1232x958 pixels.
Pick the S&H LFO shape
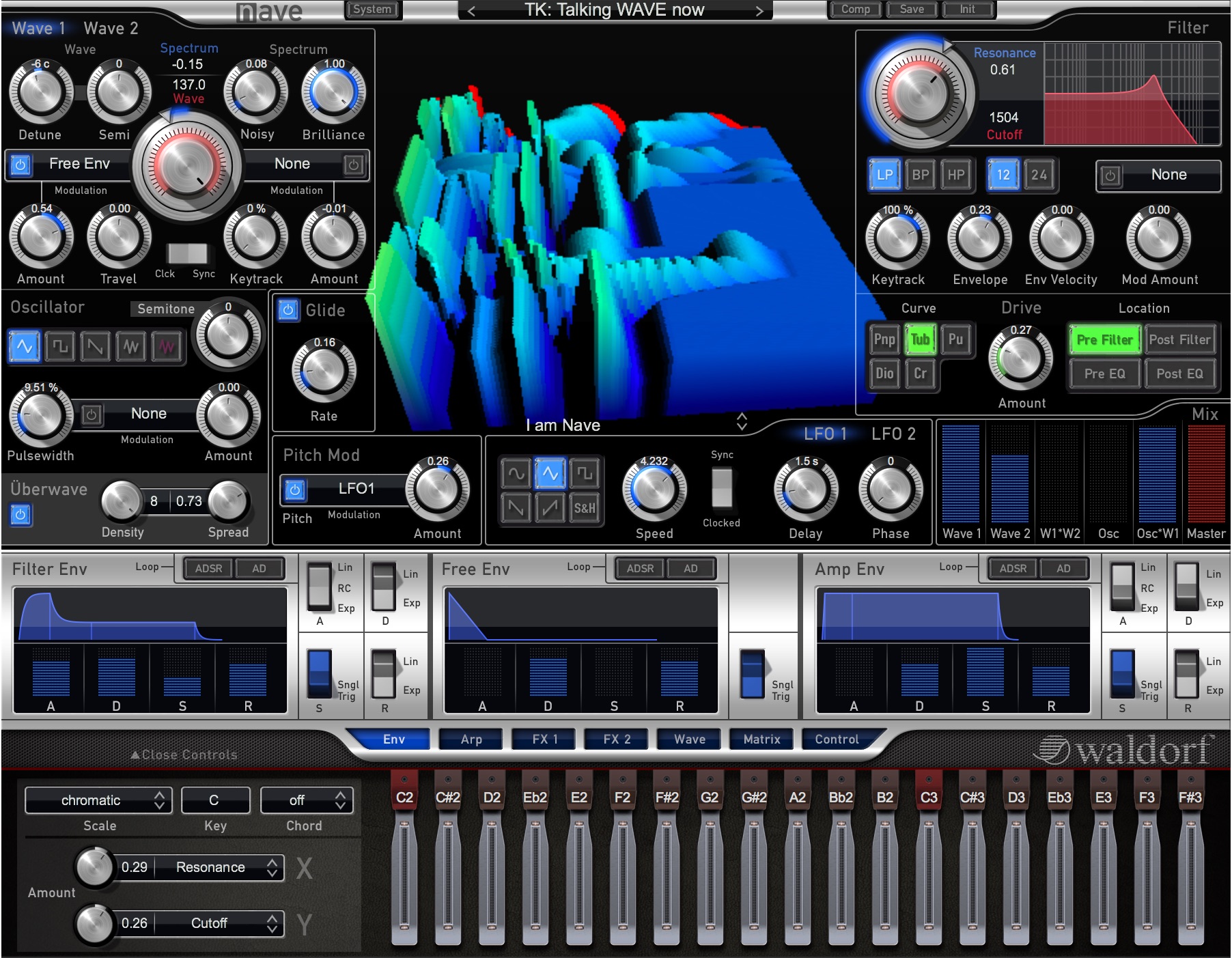click(585, 508)
